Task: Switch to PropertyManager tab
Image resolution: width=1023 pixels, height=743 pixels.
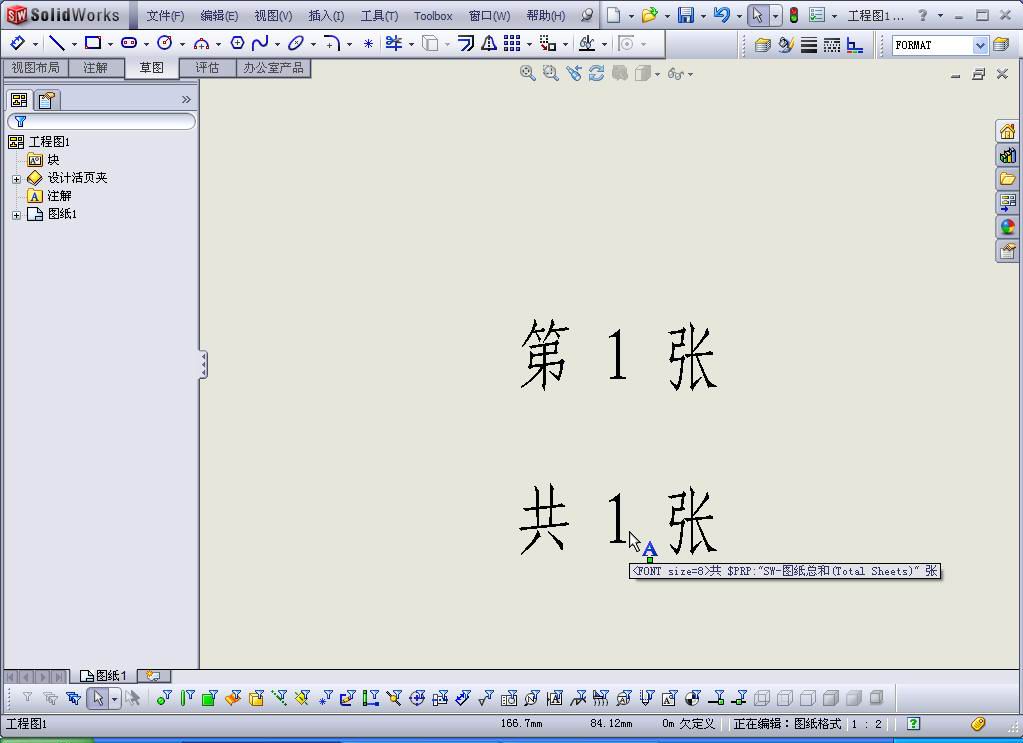Action: (x=46, y=100)
